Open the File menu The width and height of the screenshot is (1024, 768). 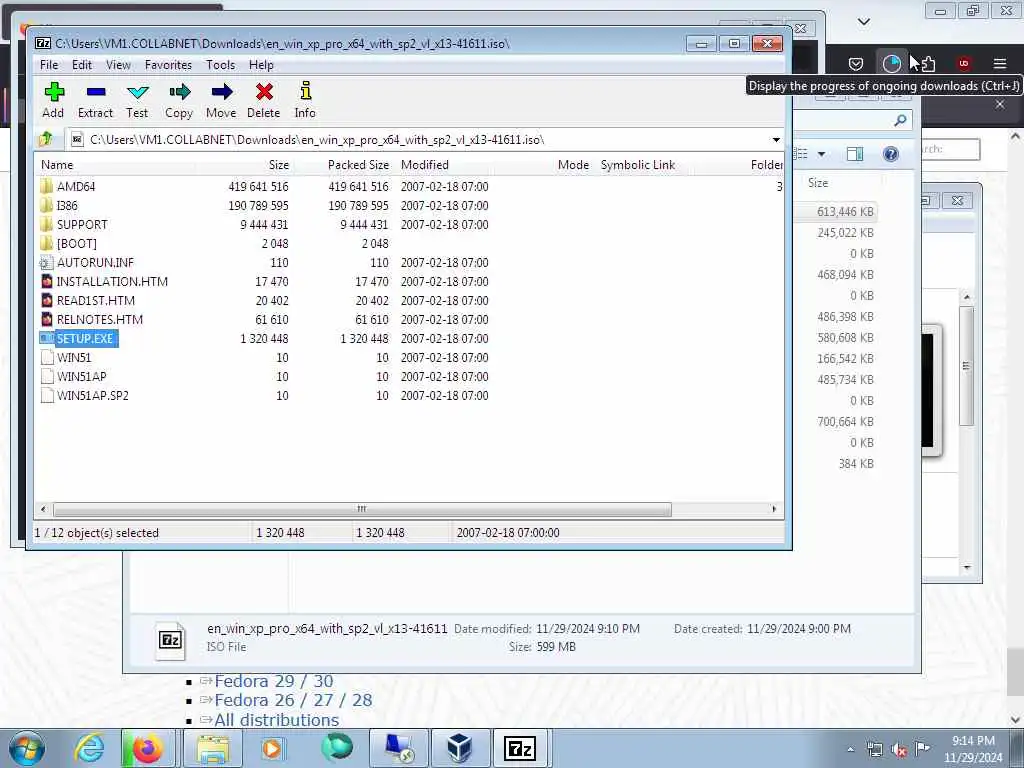49,65
